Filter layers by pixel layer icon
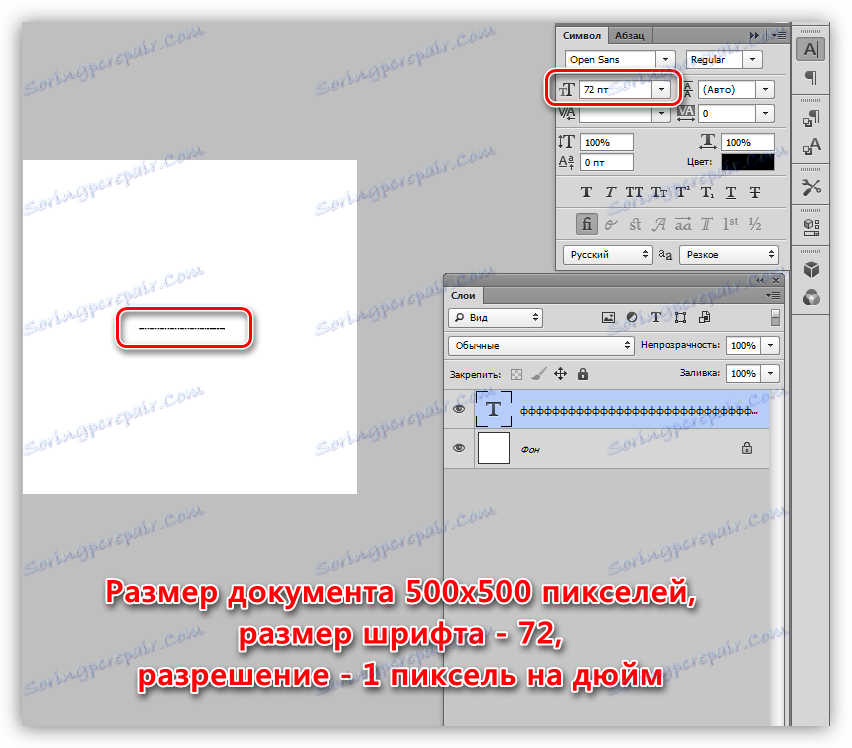The width and height of the screenshot is (852, 748). pyautogui.click(x=608, y=318)
